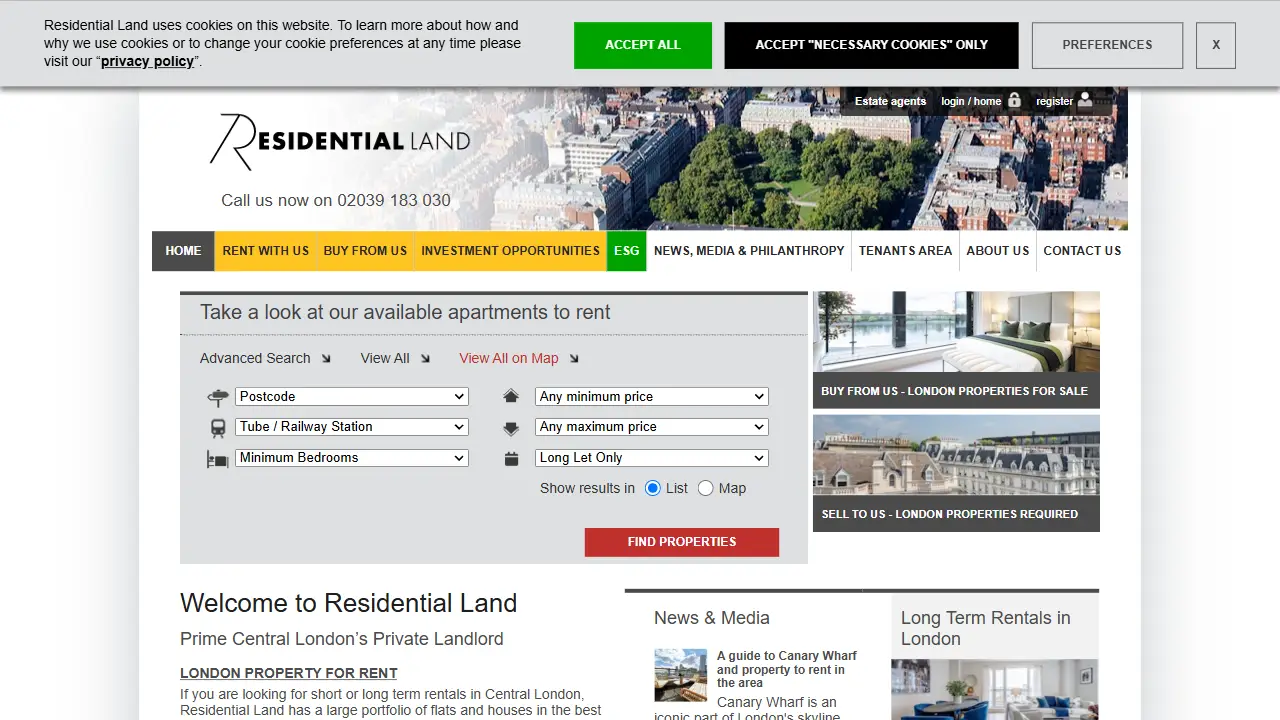Screen dimensions: 1280x720
Task: Open the Minimum Bedrooms dropdown
Action: pos(352,457)
